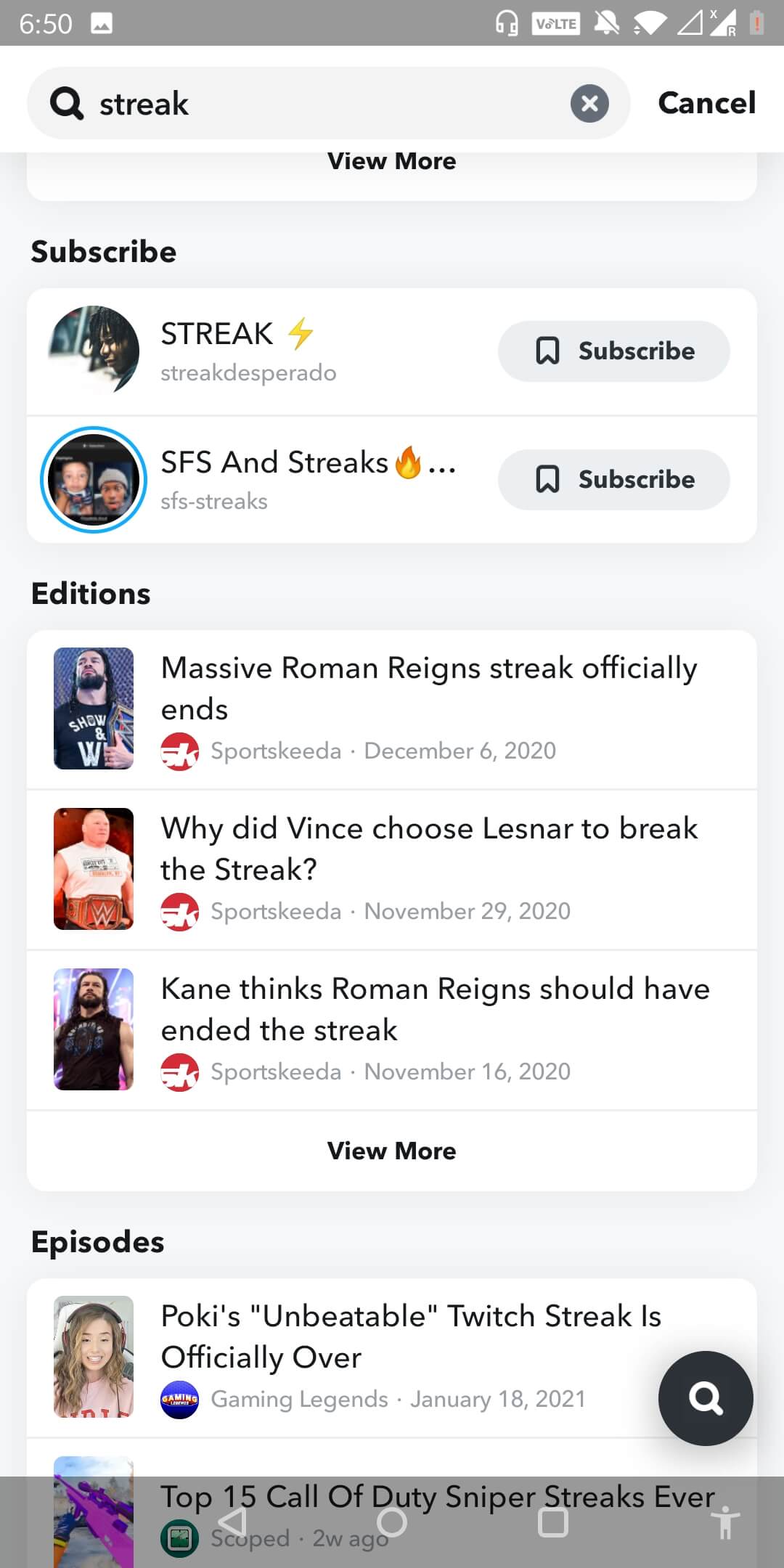Open the floating round search button
Screen dimensions: 784x1568
705,1397
